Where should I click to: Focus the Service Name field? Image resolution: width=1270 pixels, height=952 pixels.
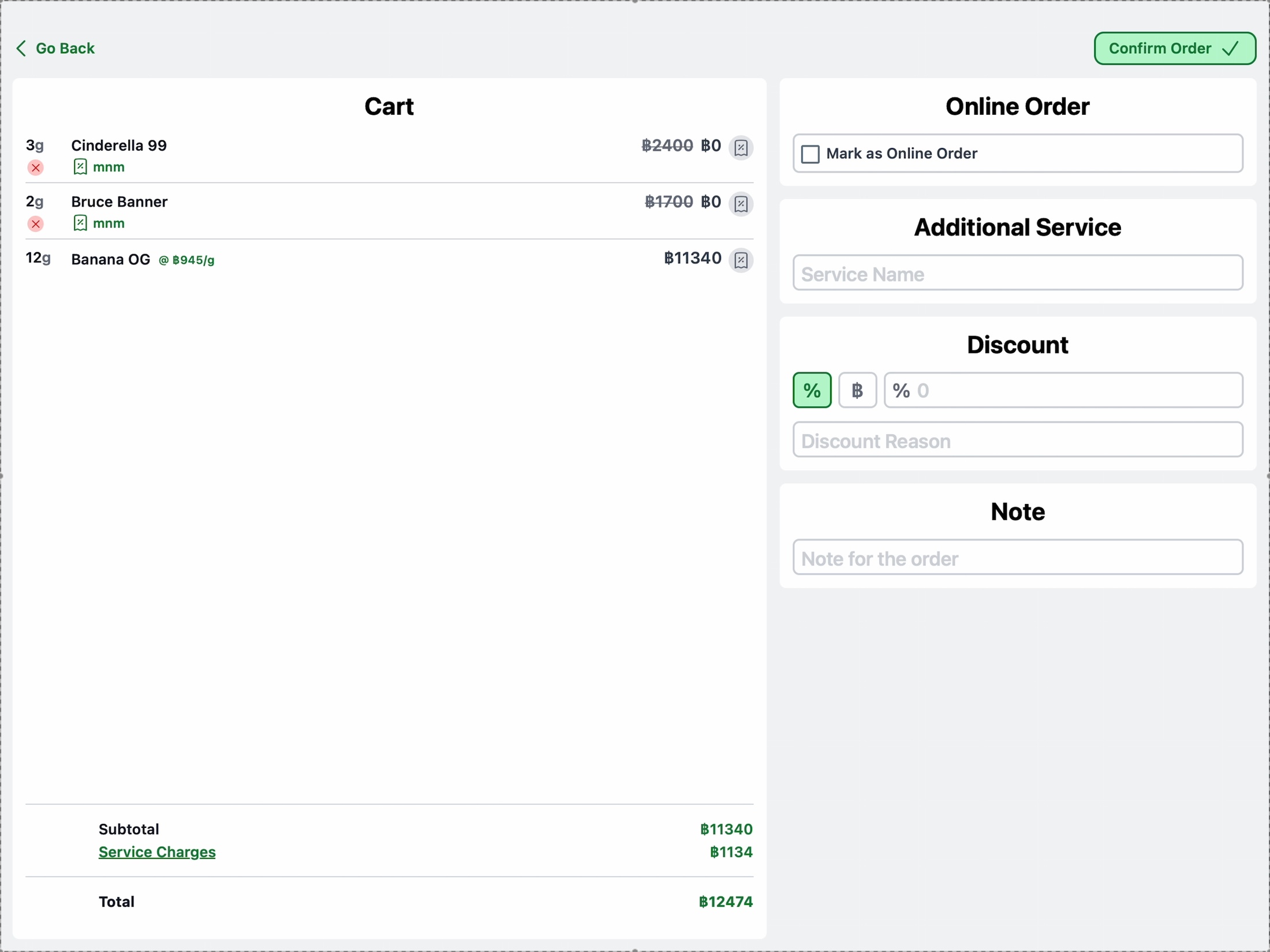coord(1017,272)
